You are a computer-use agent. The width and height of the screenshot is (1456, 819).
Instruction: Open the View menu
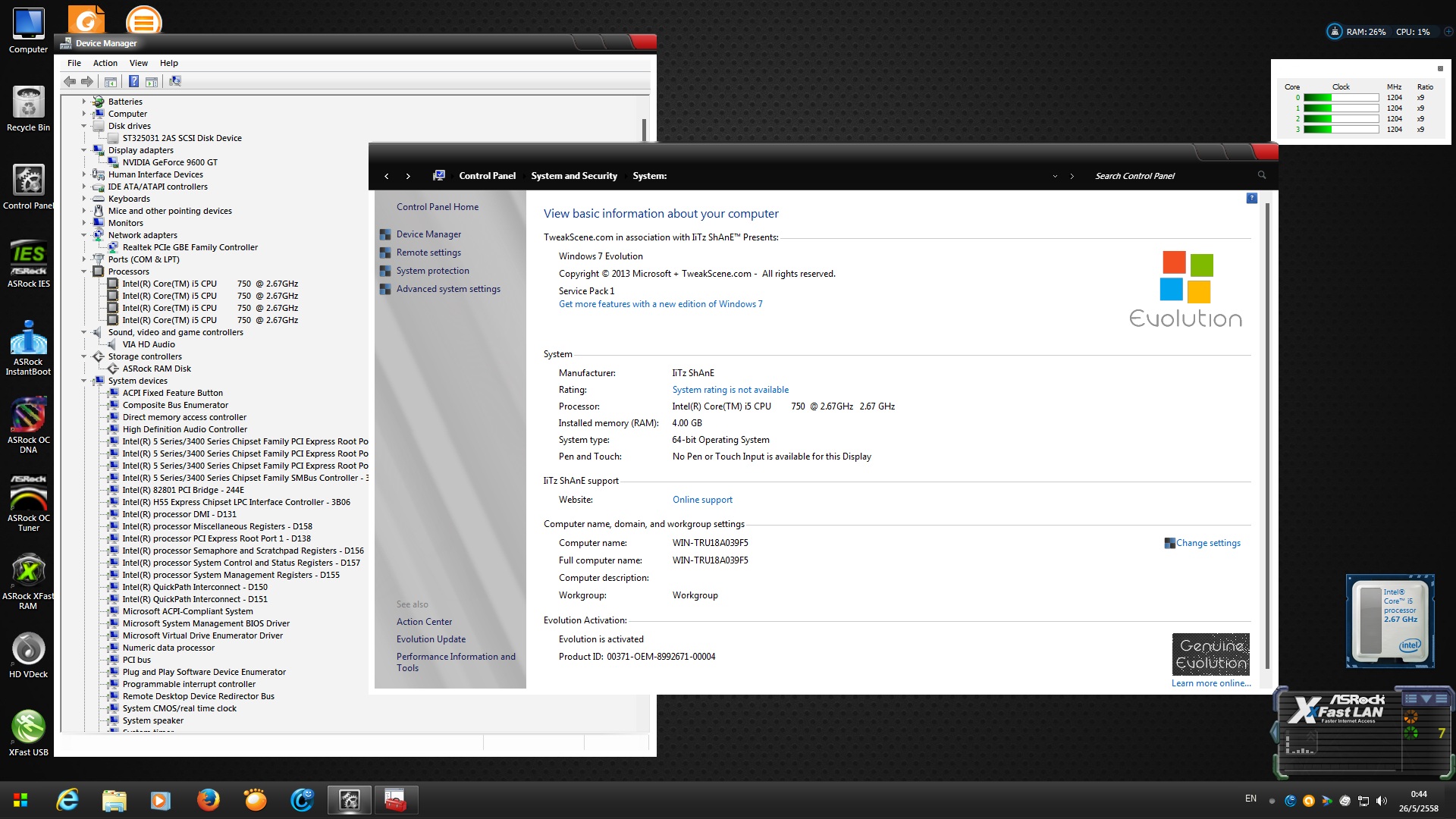pos(138,63)
